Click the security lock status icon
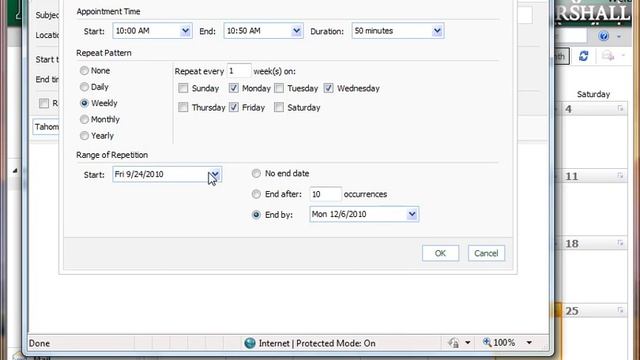Viewport: 640px width, 360px height. (453, 343)
